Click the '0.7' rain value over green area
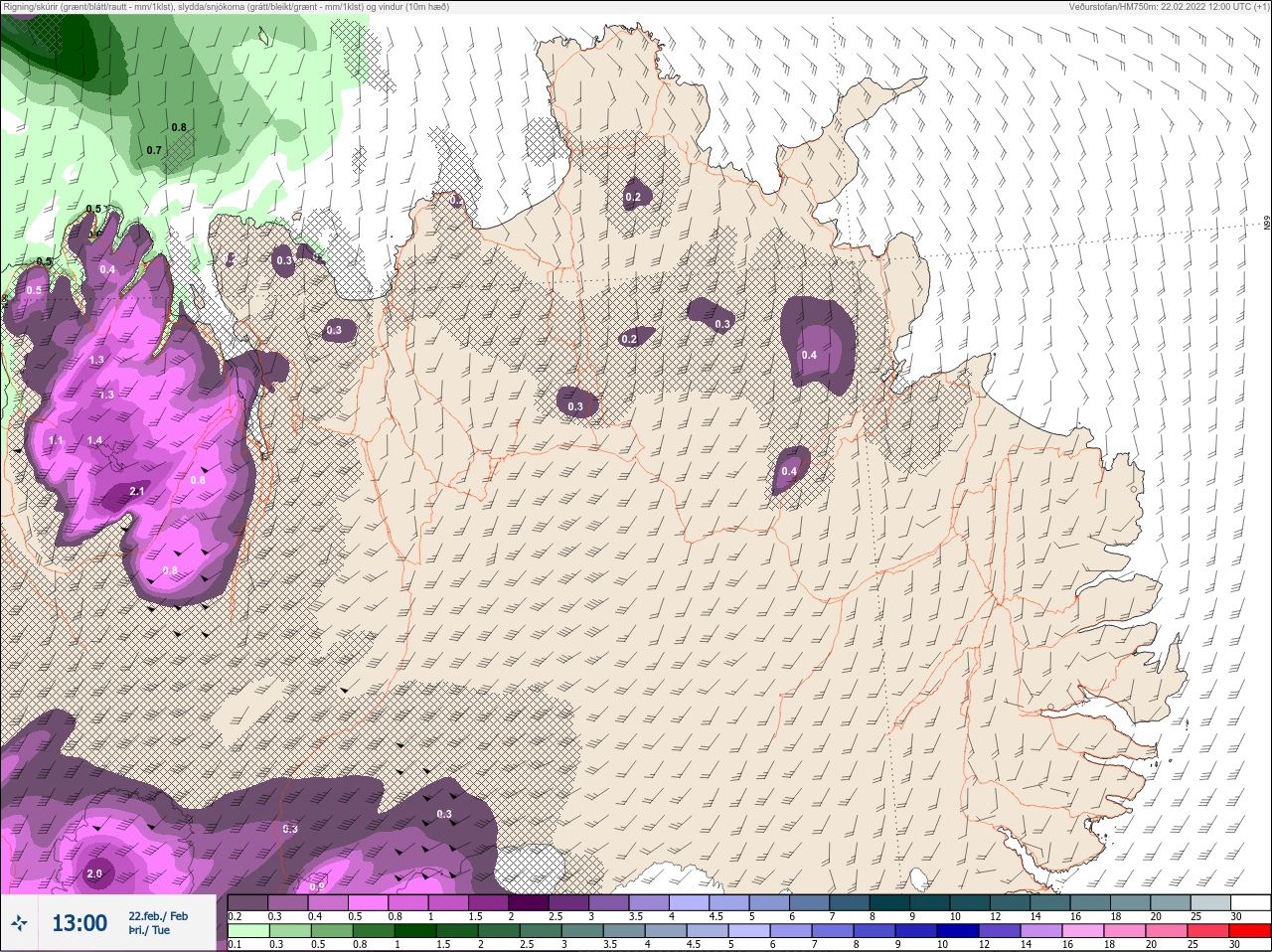Viewport: 1272px width, 952px height. (154, 151)
